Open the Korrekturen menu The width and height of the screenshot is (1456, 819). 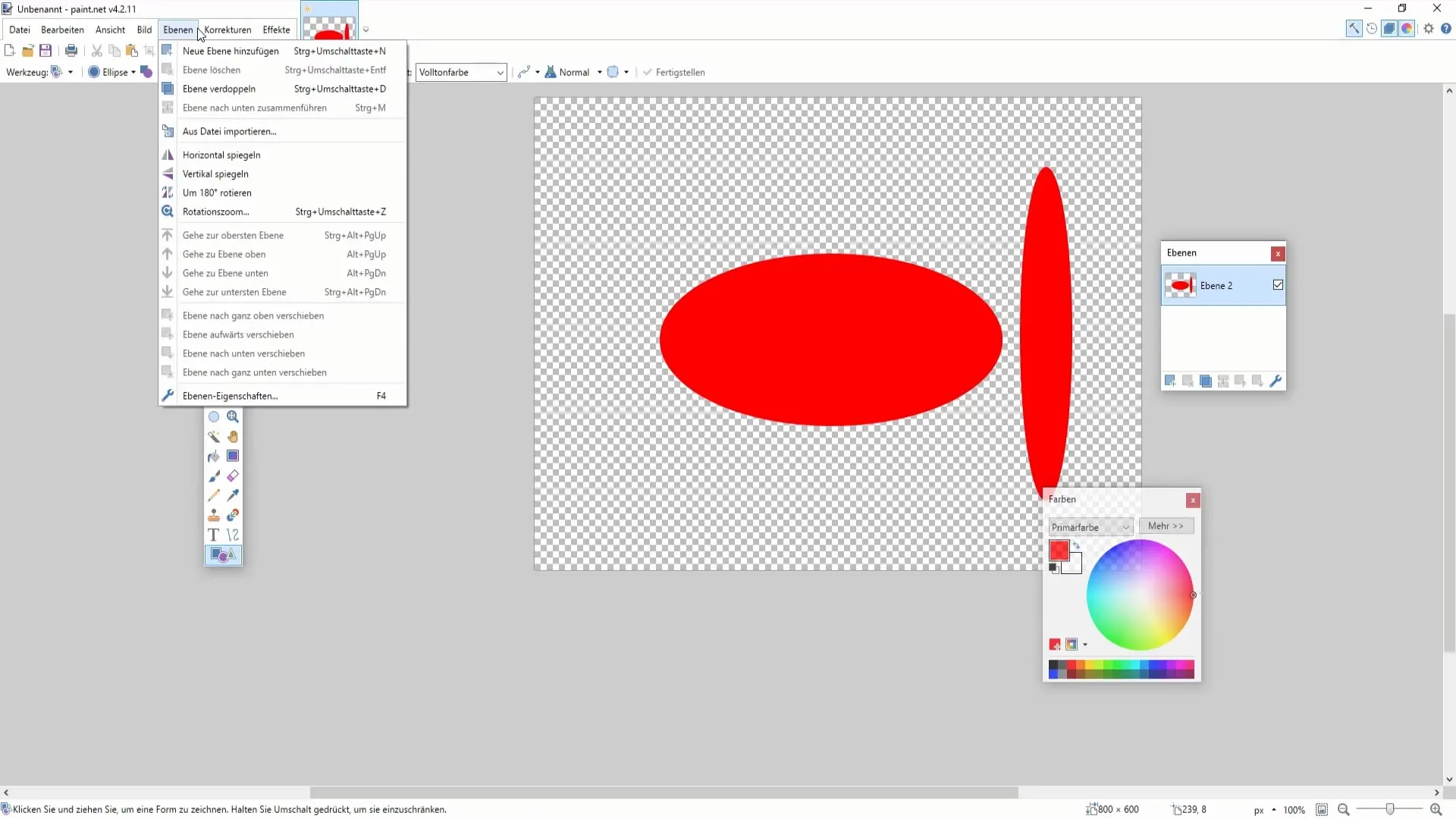coord(227,30)
